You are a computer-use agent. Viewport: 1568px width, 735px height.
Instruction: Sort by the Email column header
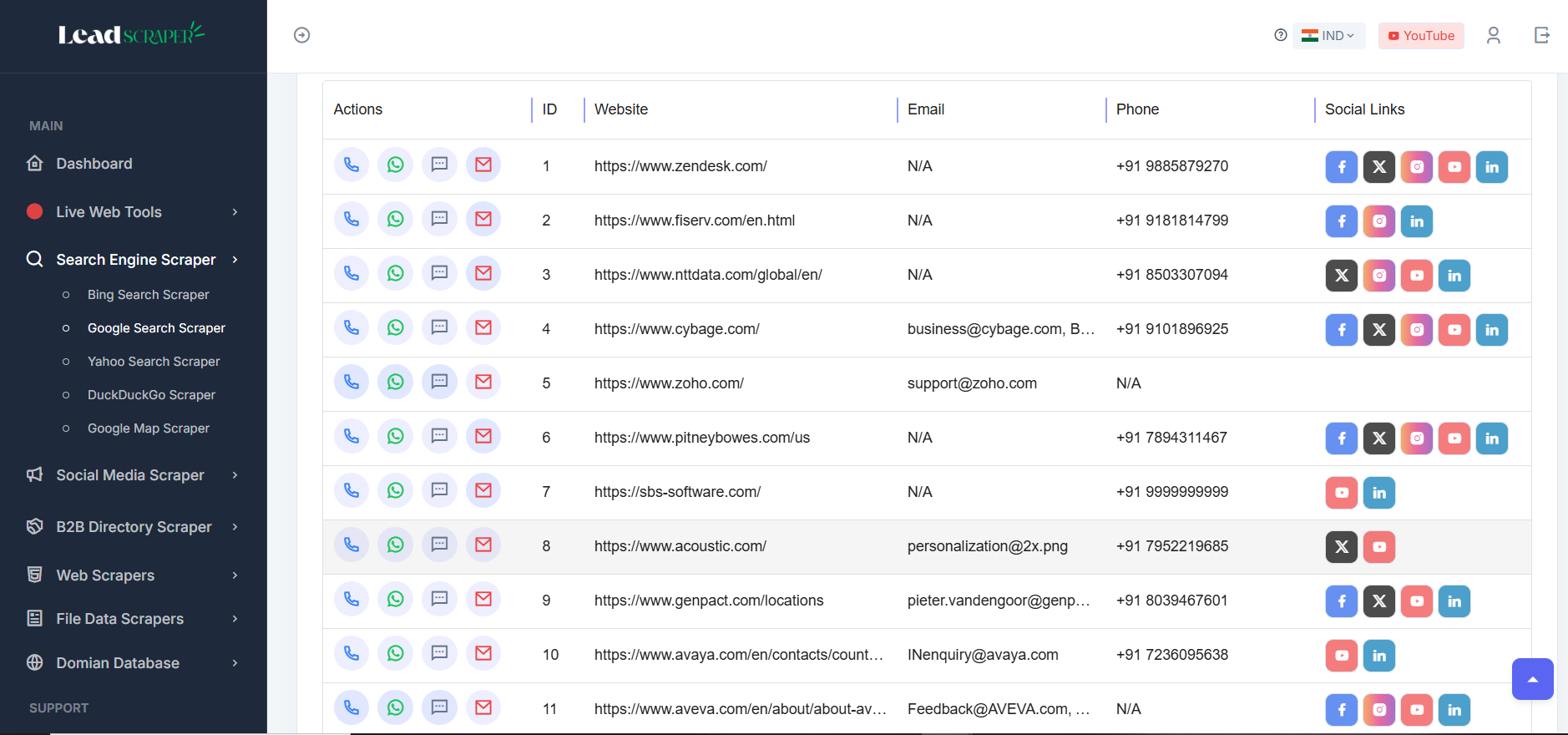pos(926,109)
